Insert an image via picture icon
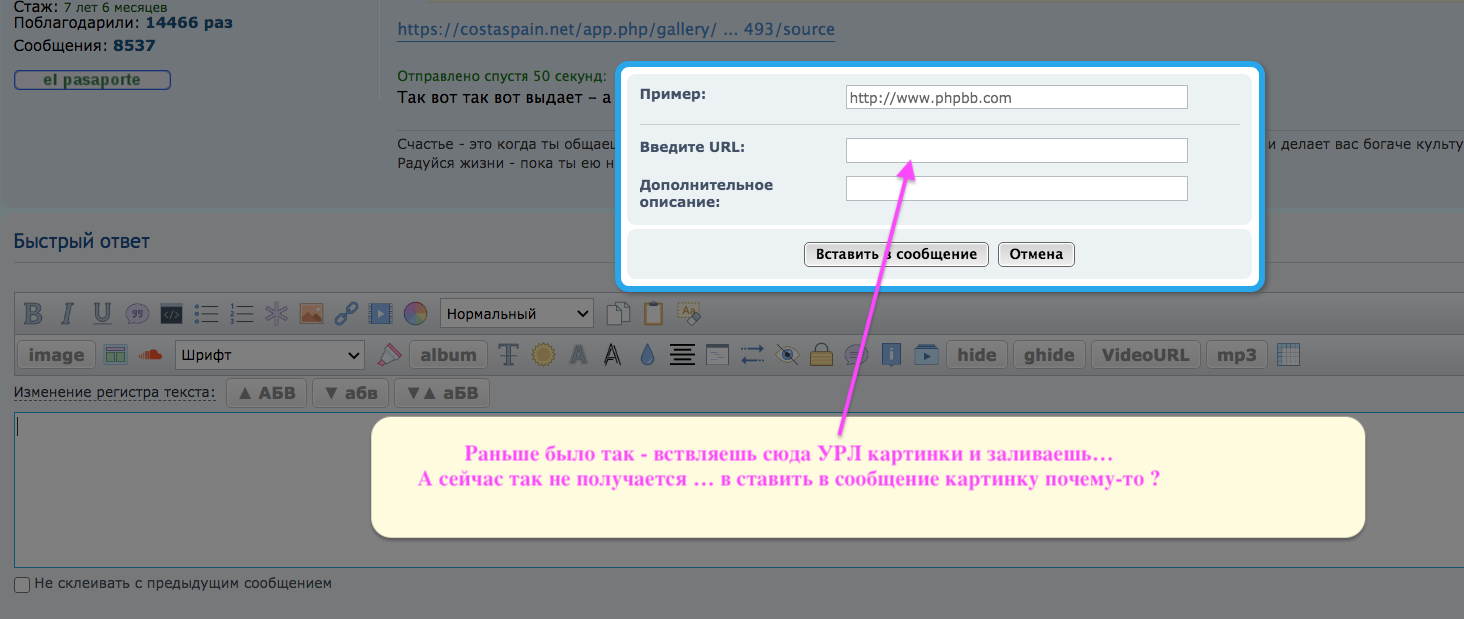 (311, 314)
